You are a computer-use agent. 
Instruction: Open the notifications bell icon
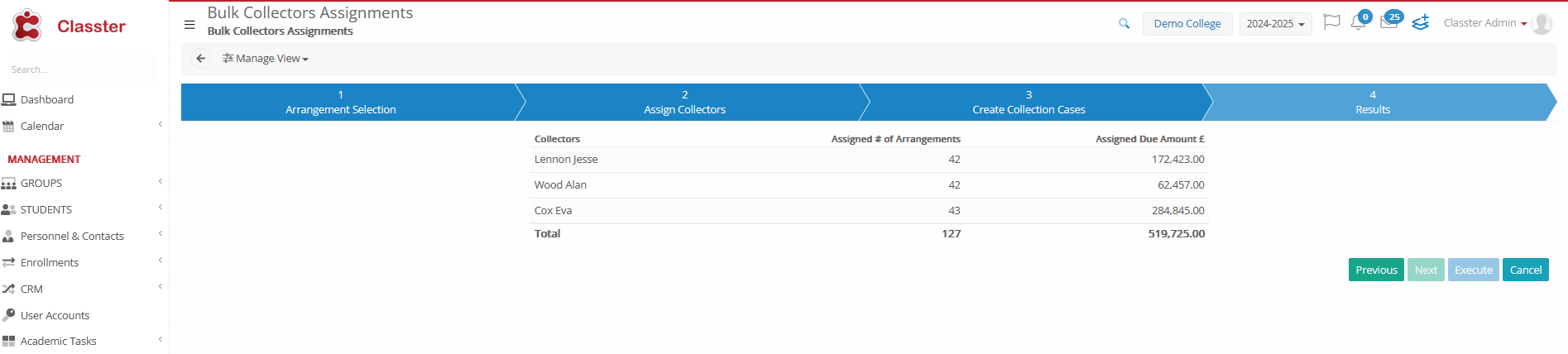[1358, 22]
